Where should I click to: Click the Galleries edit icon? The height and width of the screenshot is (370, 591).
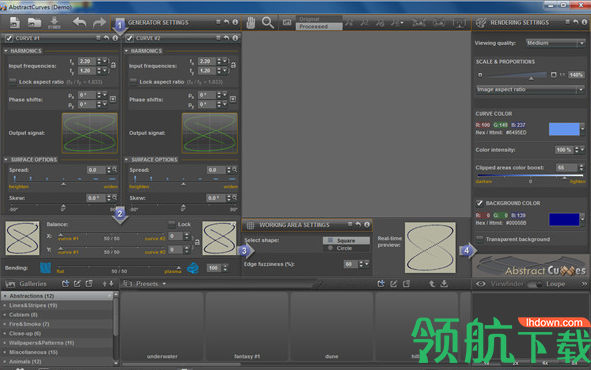pos(77,284)
